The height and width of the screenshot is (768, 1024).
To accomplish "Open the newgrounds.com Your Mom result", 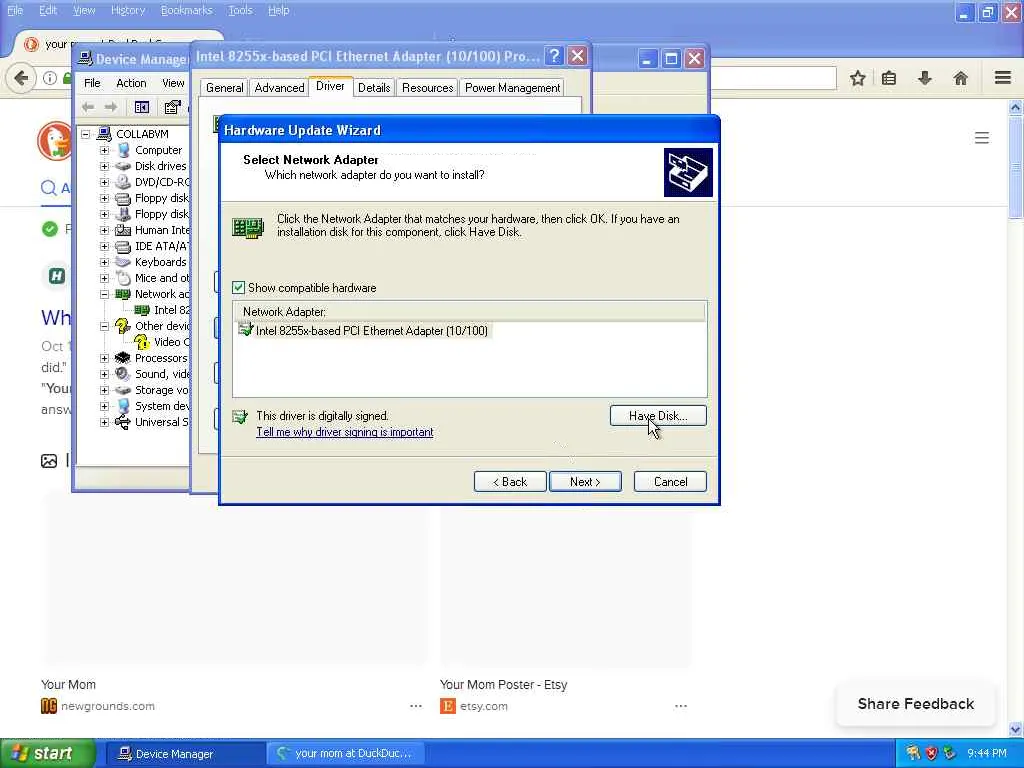I will pos(69,684).
